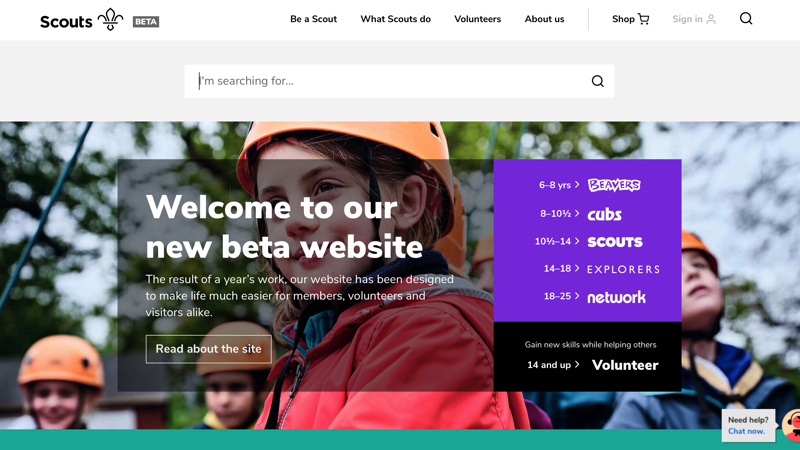Viewport: 800px width, 450px height.
Task: Click the BETA badge
Action: 146,21
